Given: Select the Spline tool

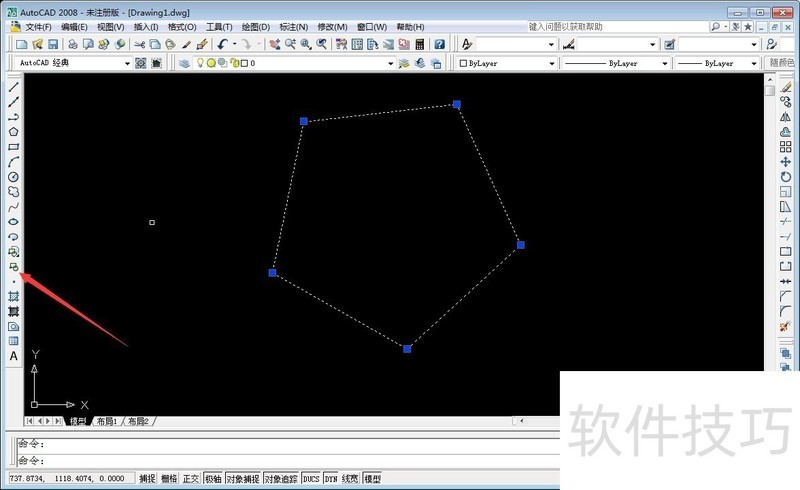Looking at the screenshot, I should pos(14,207).
